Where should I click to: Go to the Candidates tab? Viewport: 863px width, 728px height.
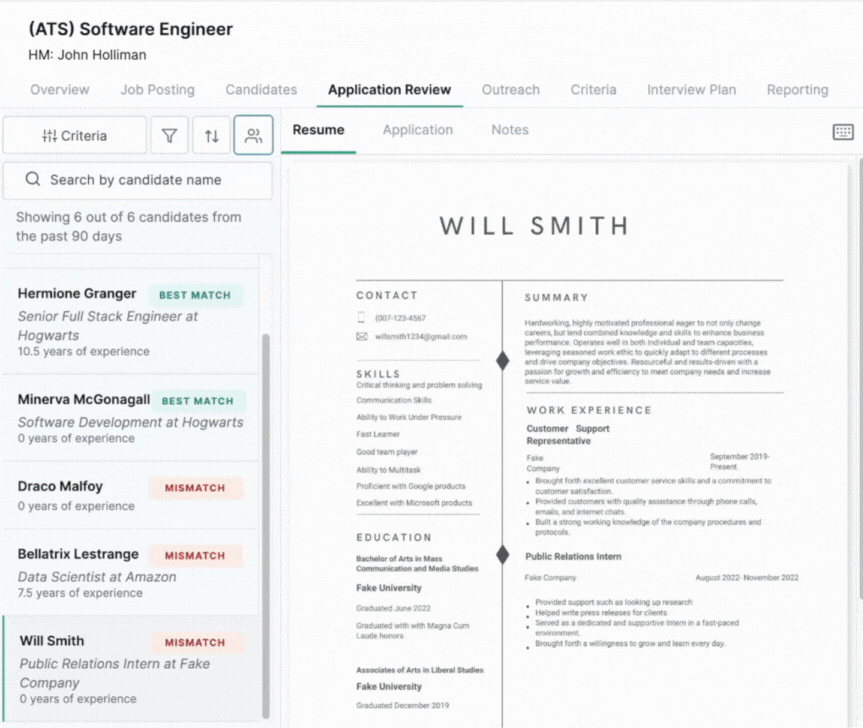261,90
